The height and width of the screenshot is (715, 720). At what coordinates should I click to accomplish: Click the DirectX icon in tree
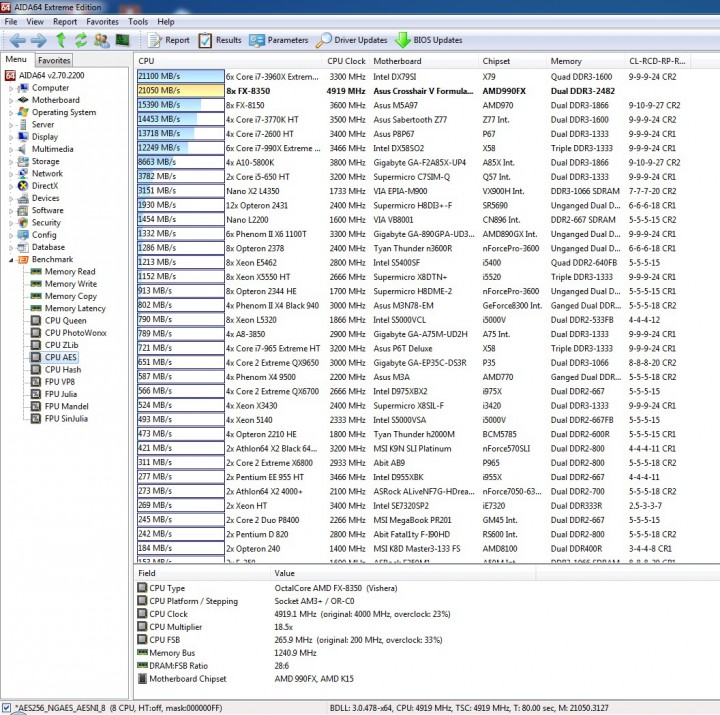click(23, 186)
